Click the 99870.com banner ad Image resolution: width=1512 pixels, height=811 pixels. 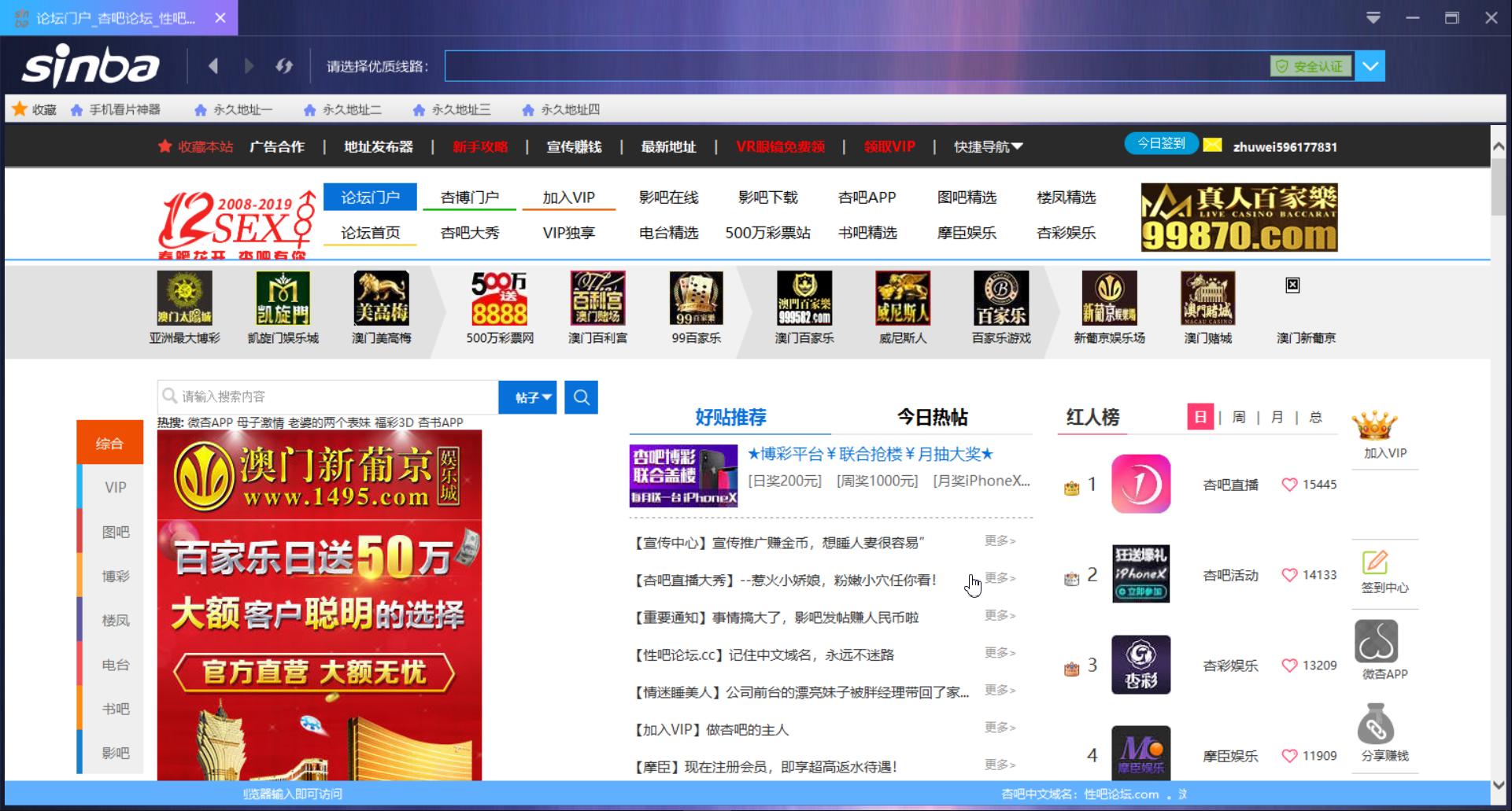pos(1239,217)
